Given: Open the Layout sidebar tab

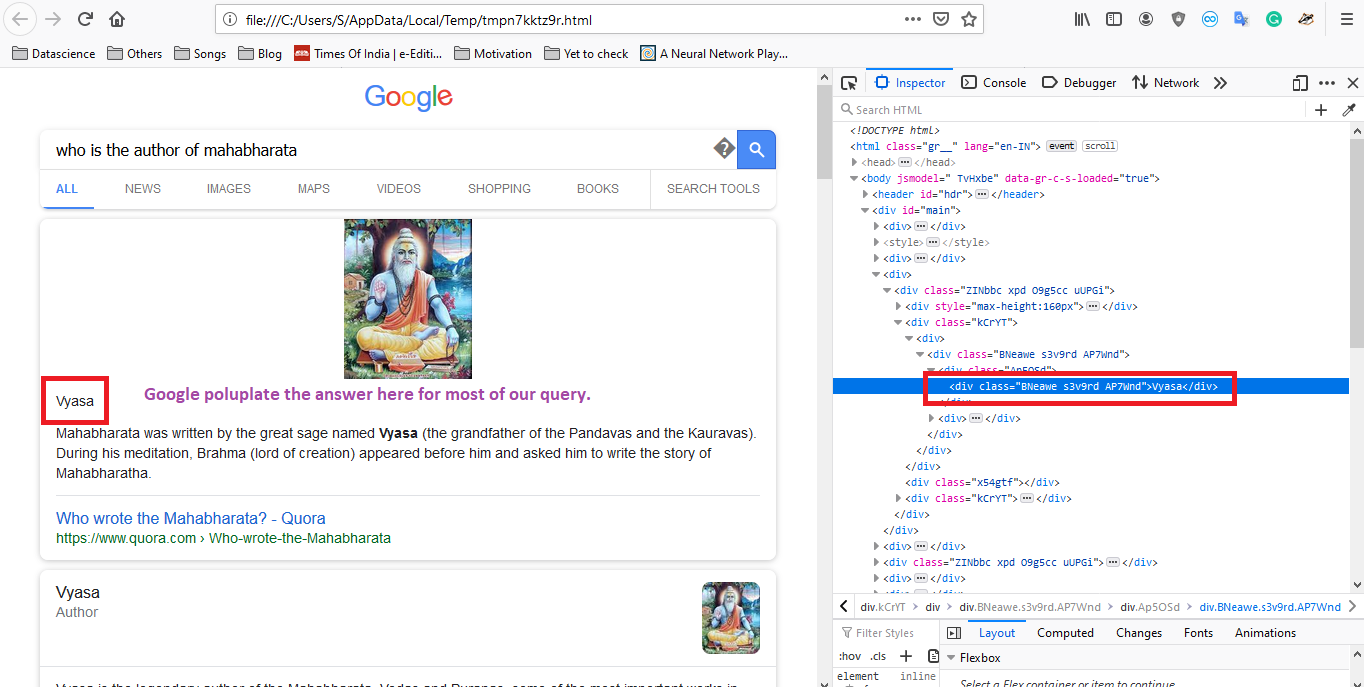Looking at the screenshot, I should [x=997, y=633].
